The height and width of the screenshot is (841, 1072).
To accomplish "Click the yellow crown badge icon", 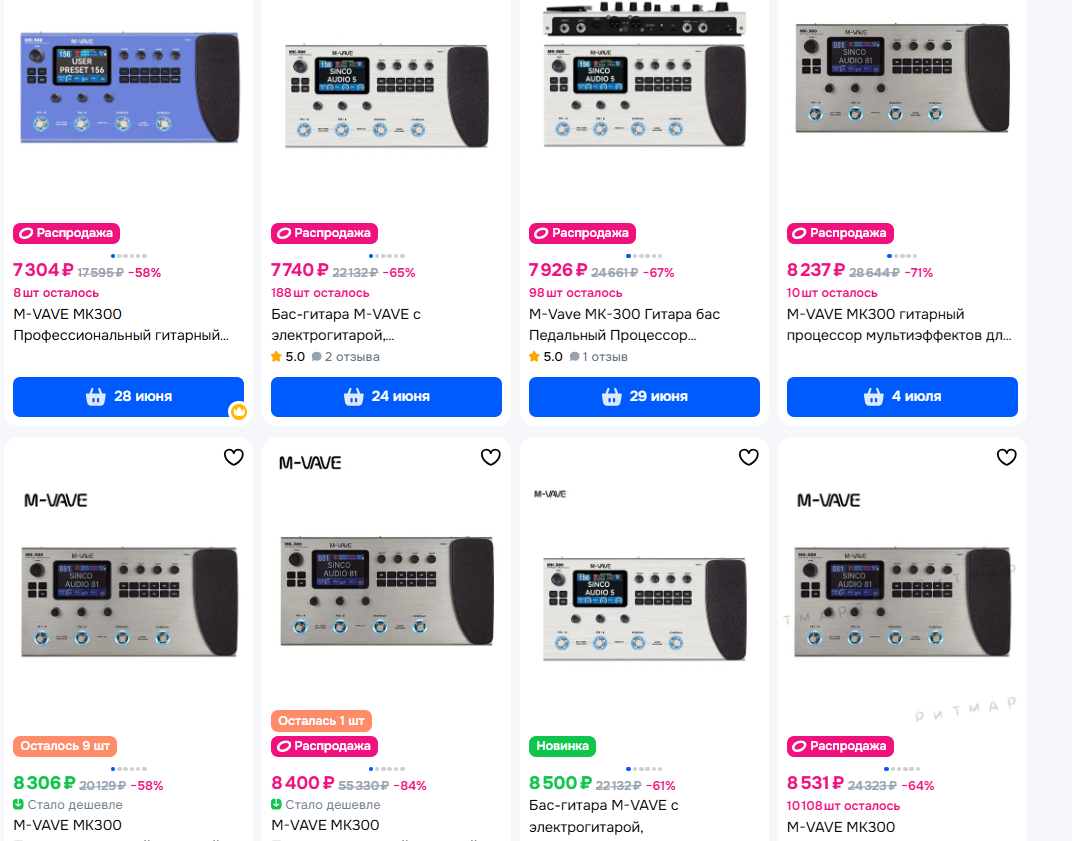I will coord(238,411).
